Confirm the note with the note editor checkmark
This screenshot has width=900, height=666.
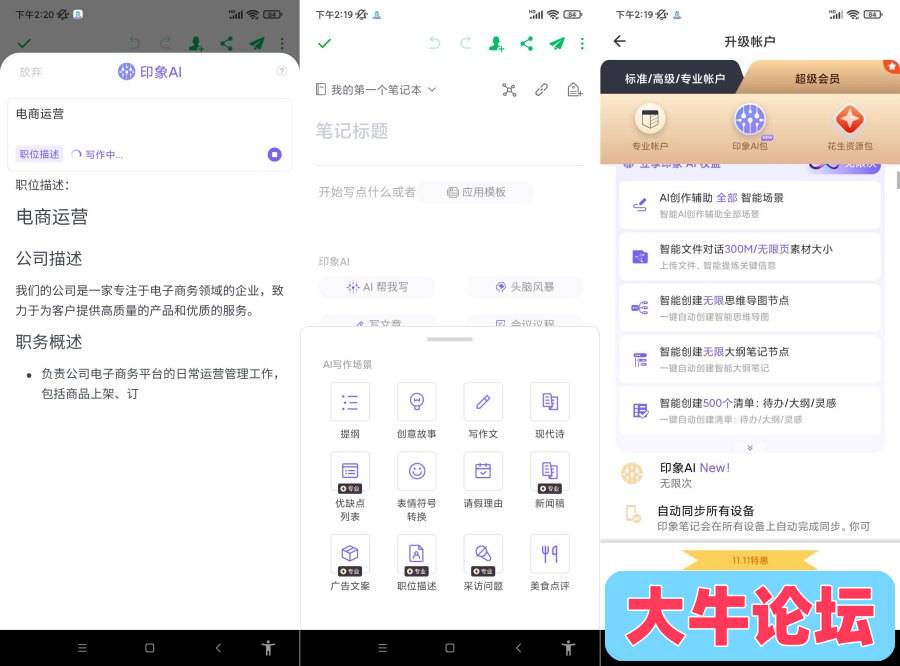pyautogui.click(x=324, y=43)
